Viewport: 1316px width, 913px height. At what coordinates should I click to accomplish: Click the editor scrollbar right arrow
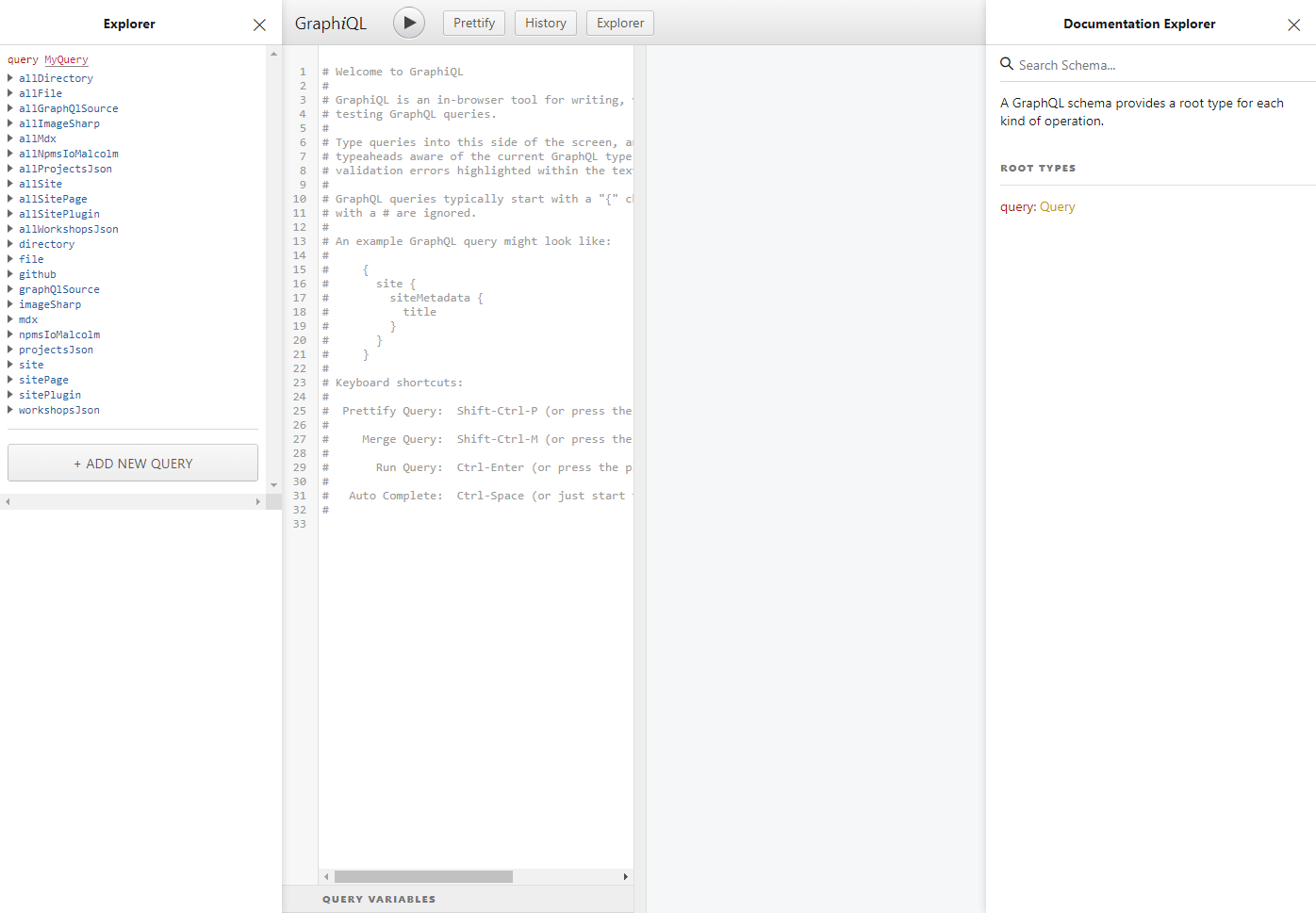pos(626,876)
